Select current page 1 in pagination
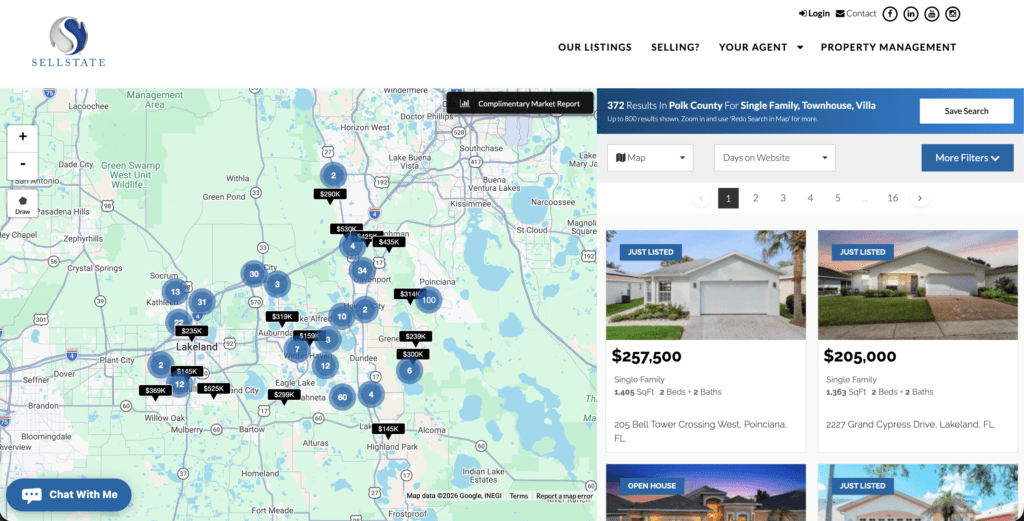 click(x=728, y=198)
